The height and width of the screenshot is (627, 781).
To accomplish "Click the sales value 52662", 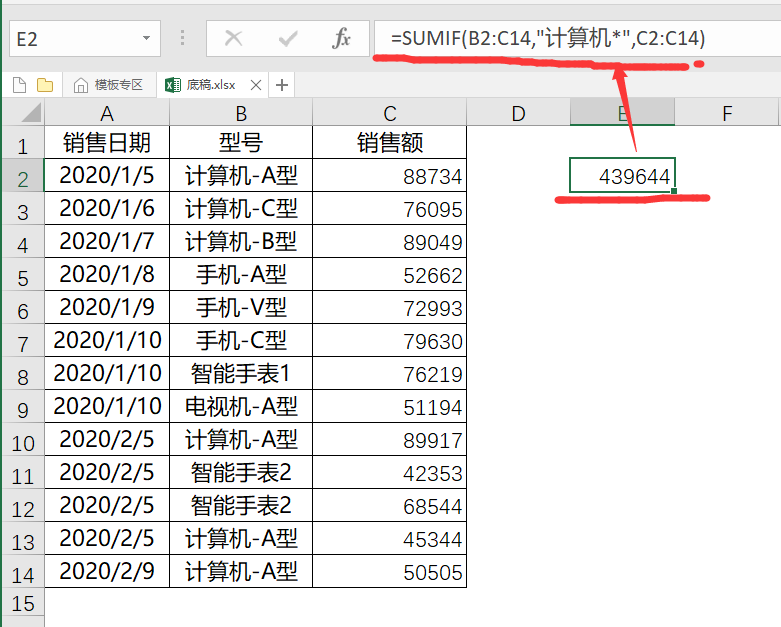I will tap(390, 274).
